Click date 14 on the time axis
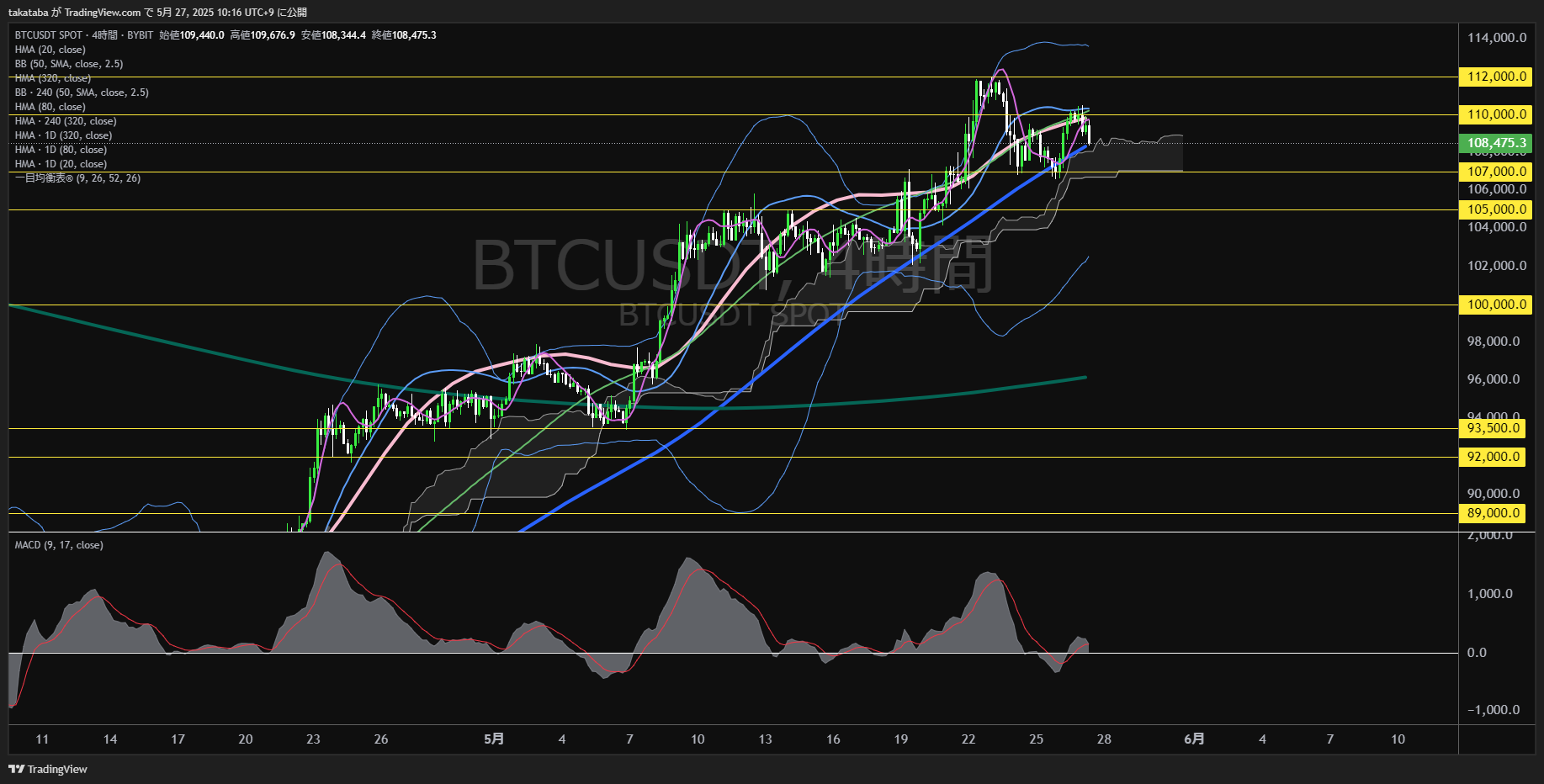 tap(110, 739)
